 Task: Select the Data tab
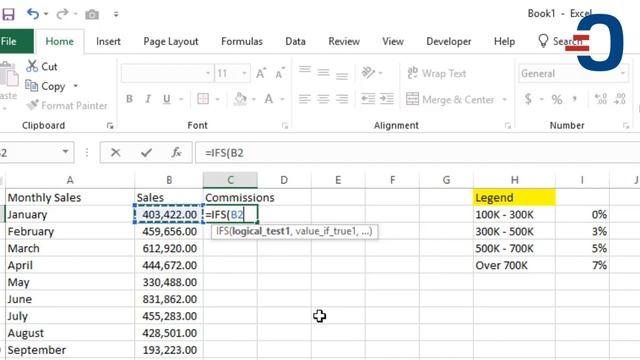[x=295, y=41]
